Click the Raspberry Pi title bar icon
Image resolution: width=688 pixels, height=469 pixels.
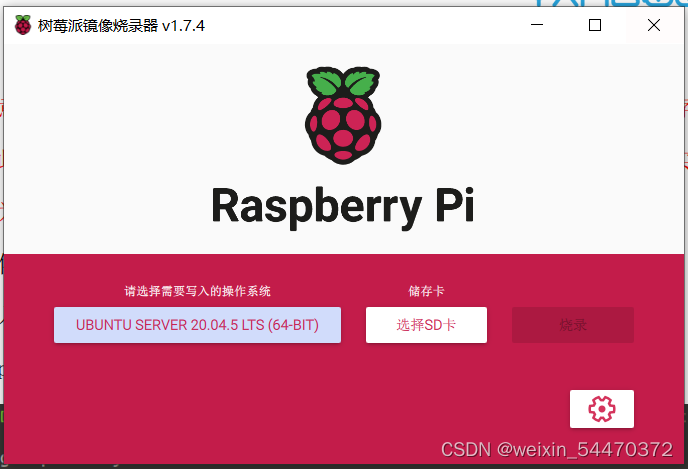(23, 25)
